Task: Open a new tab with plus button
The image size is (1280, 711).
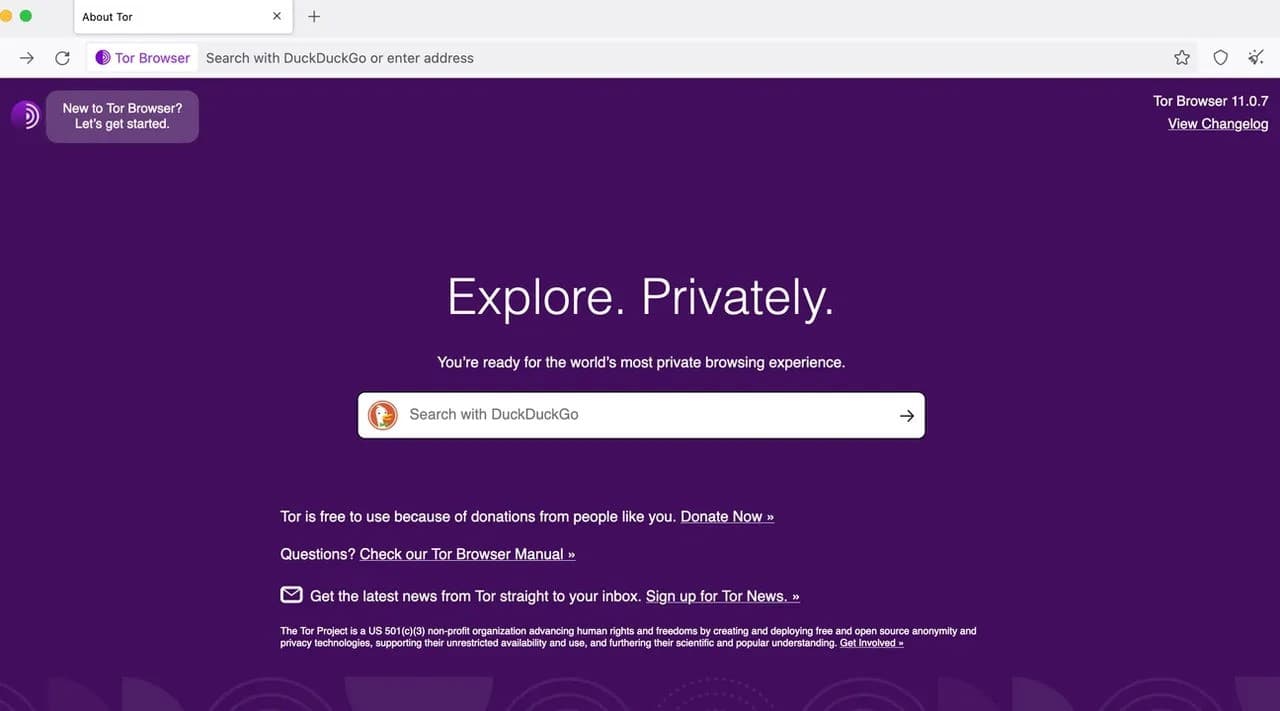Action: coord(314,17)
